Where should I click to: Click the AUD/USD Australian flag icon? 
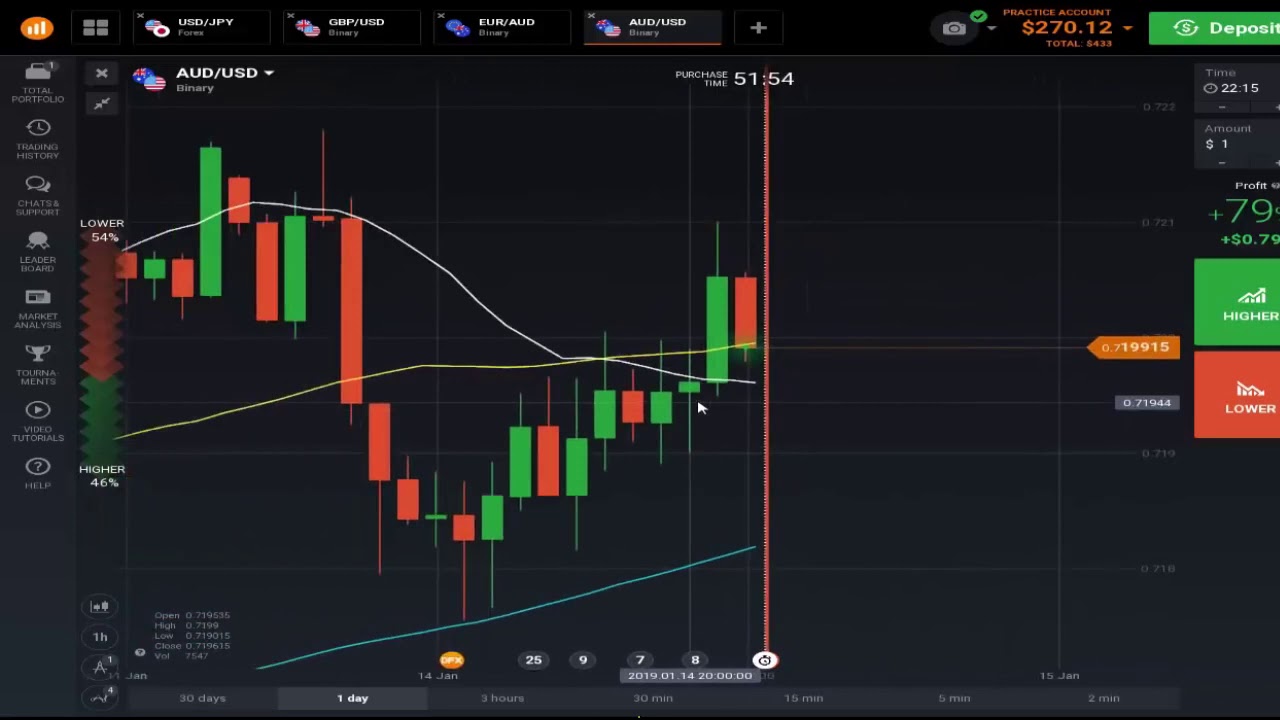point(150,79)
